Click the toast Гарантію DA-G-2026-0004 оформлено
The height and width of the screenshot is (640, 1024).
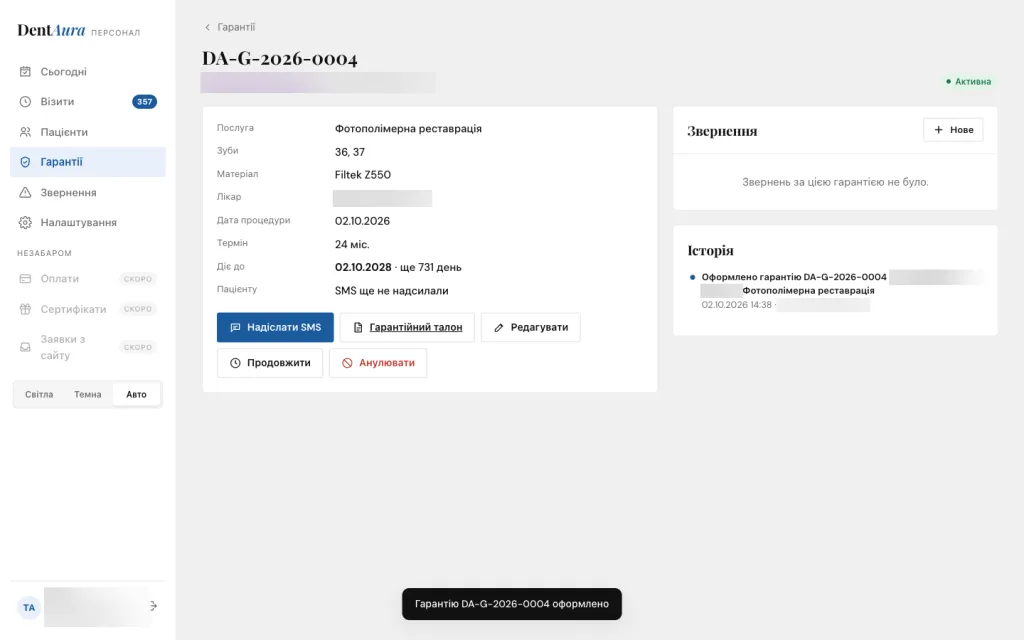512,604
